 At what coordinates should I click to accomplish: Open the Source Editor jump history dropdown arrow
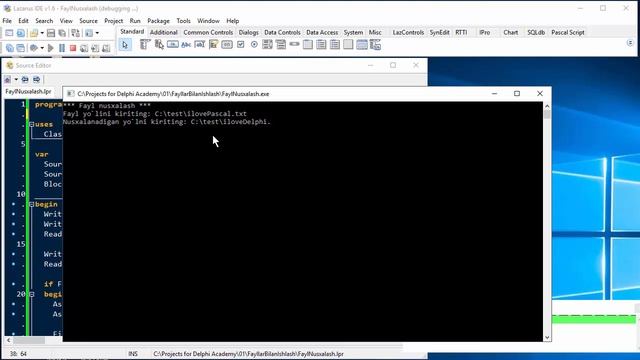pos(16,80)
